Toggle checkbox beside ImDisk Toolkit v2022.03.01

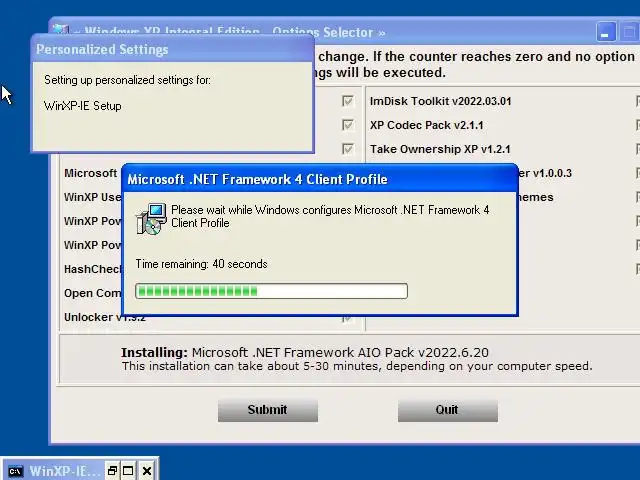tap(347, 101)
